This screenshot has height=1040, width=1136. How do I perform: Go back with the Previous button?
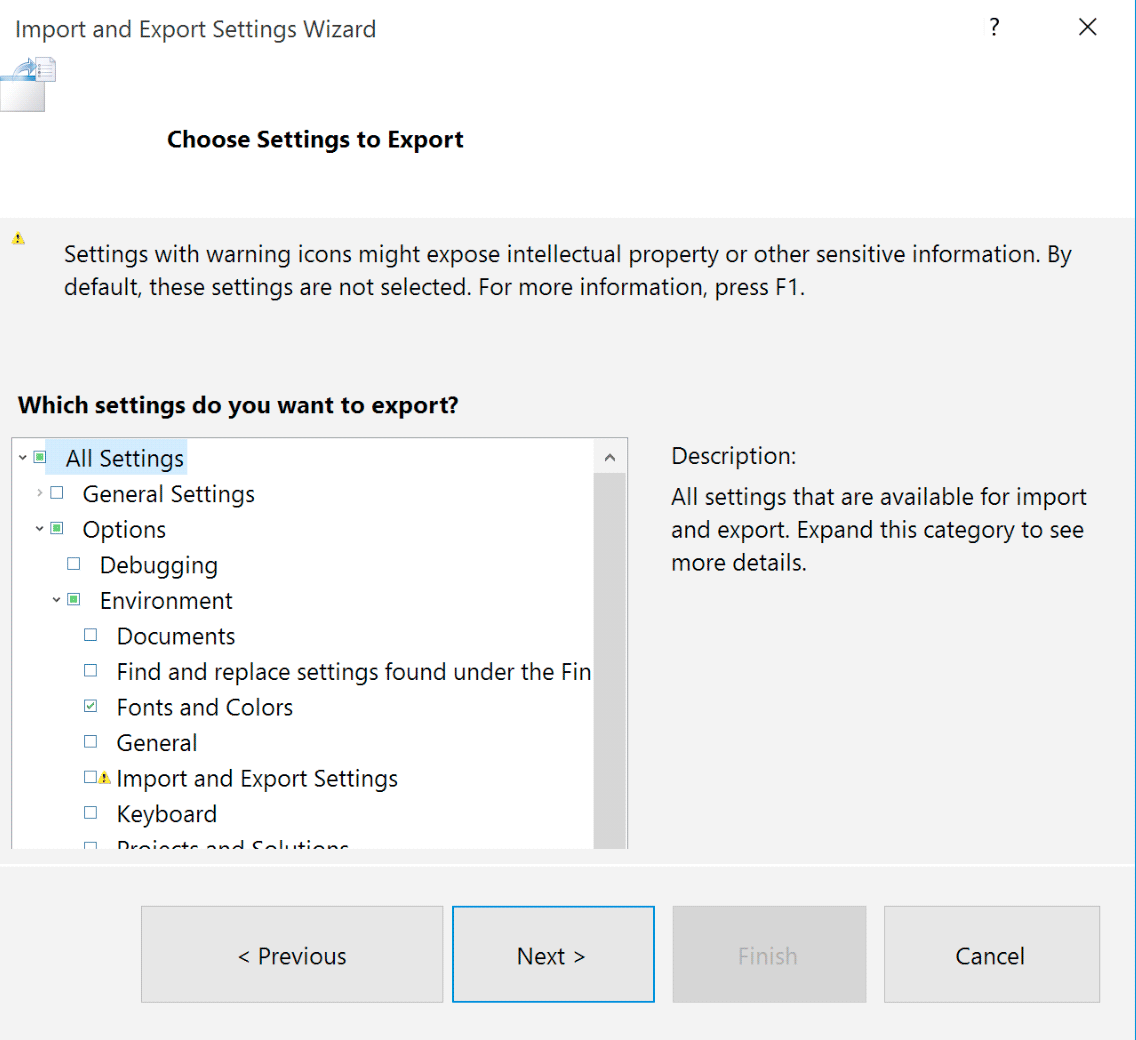pos(292,955)
